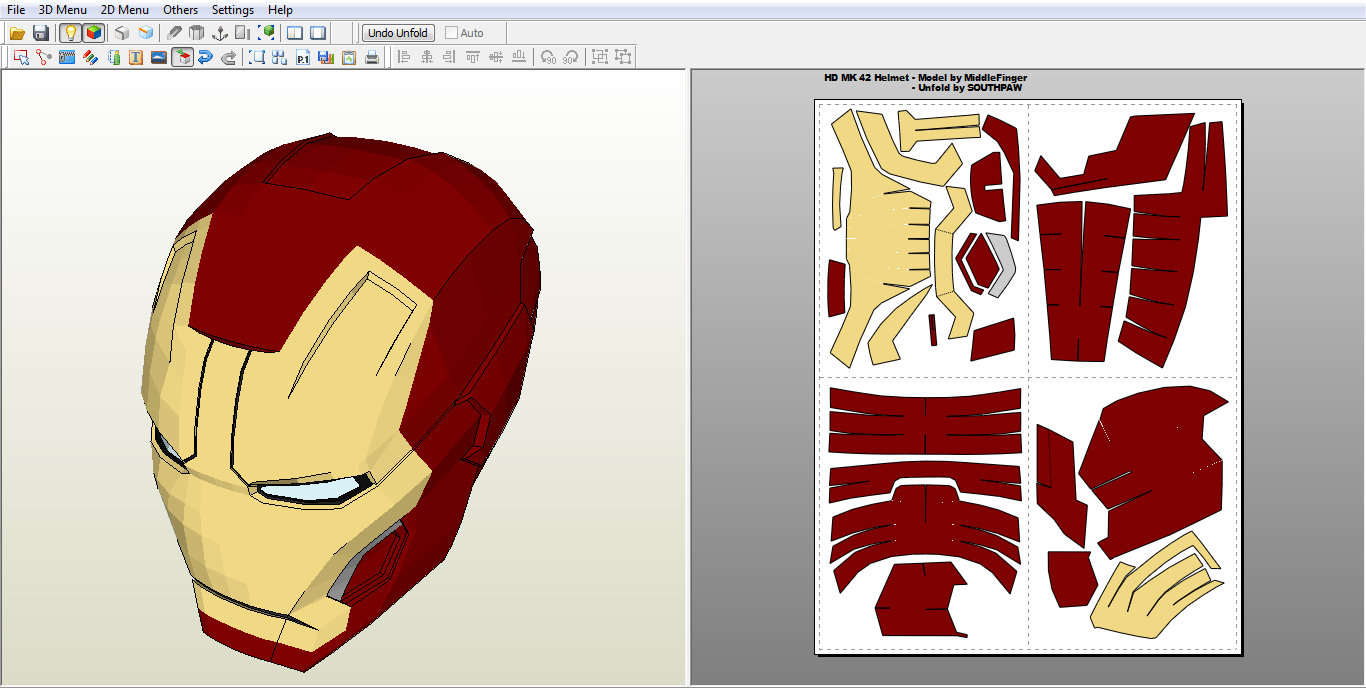Open the Others menu
Viewport: 1366px width, 688px height.
[x=181, y=10]
